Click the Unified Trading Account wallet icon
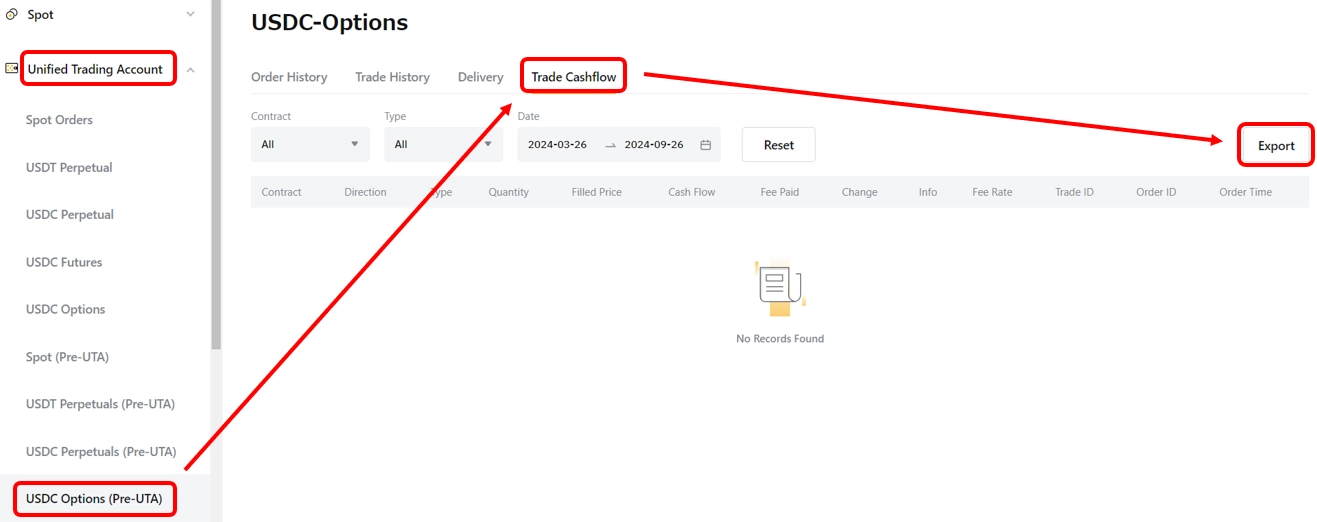Image resolution: width=1317 pixels, height=522 pixels. point(12,69)
